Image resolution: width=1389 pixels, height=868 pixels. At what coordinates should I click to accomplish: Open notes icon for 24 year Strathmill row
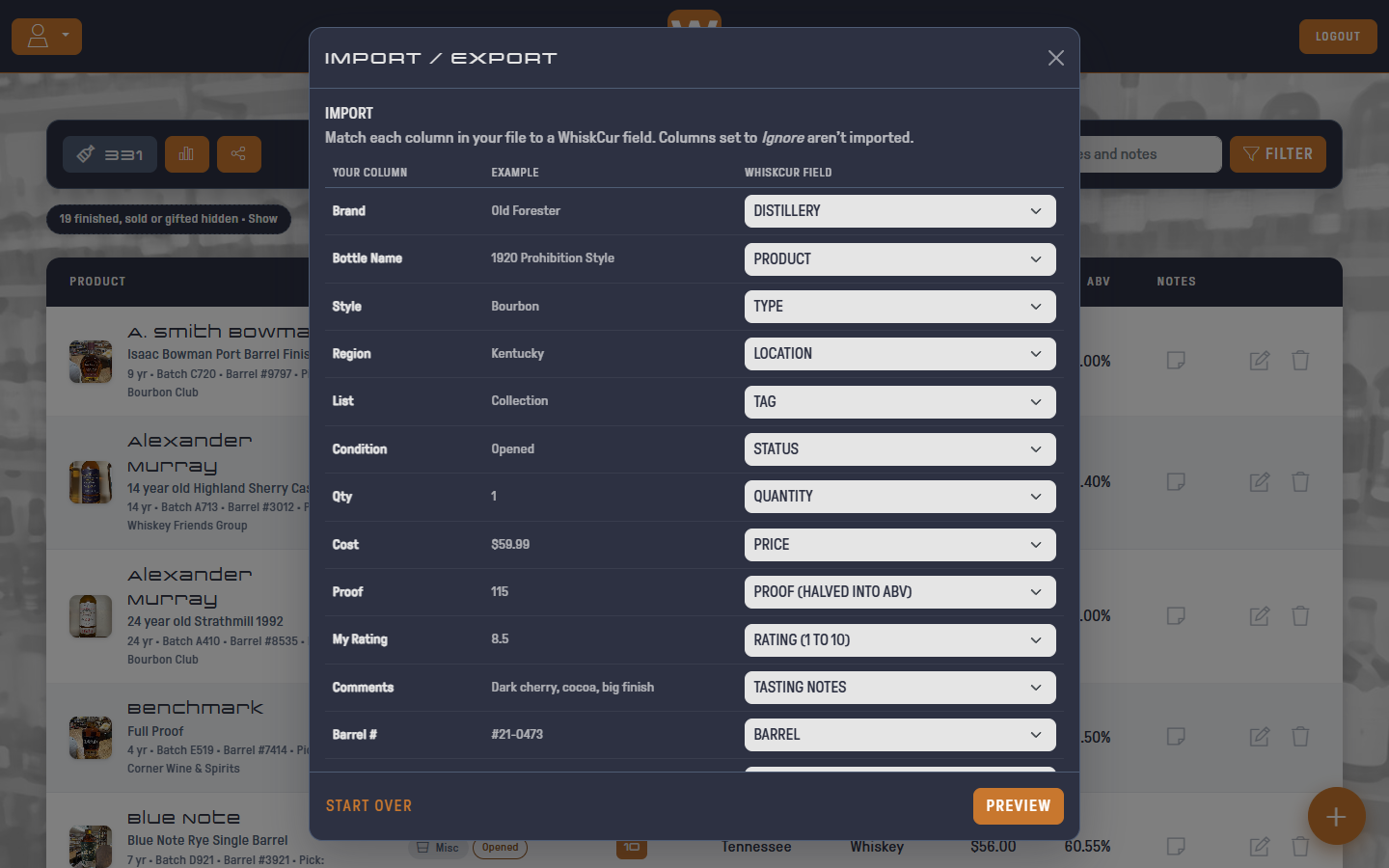coord(1176,615)
